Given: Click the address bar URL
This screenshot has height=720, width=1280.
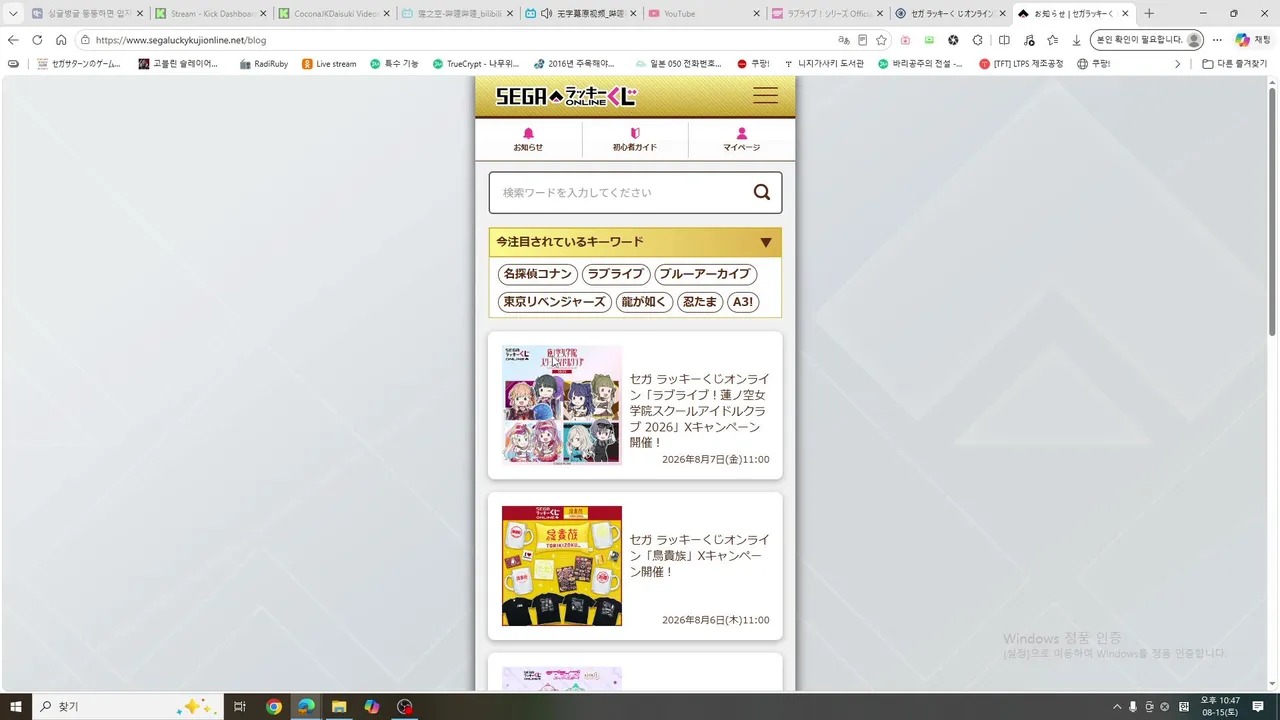Looking at the screenshot, I should click(181, 40).
